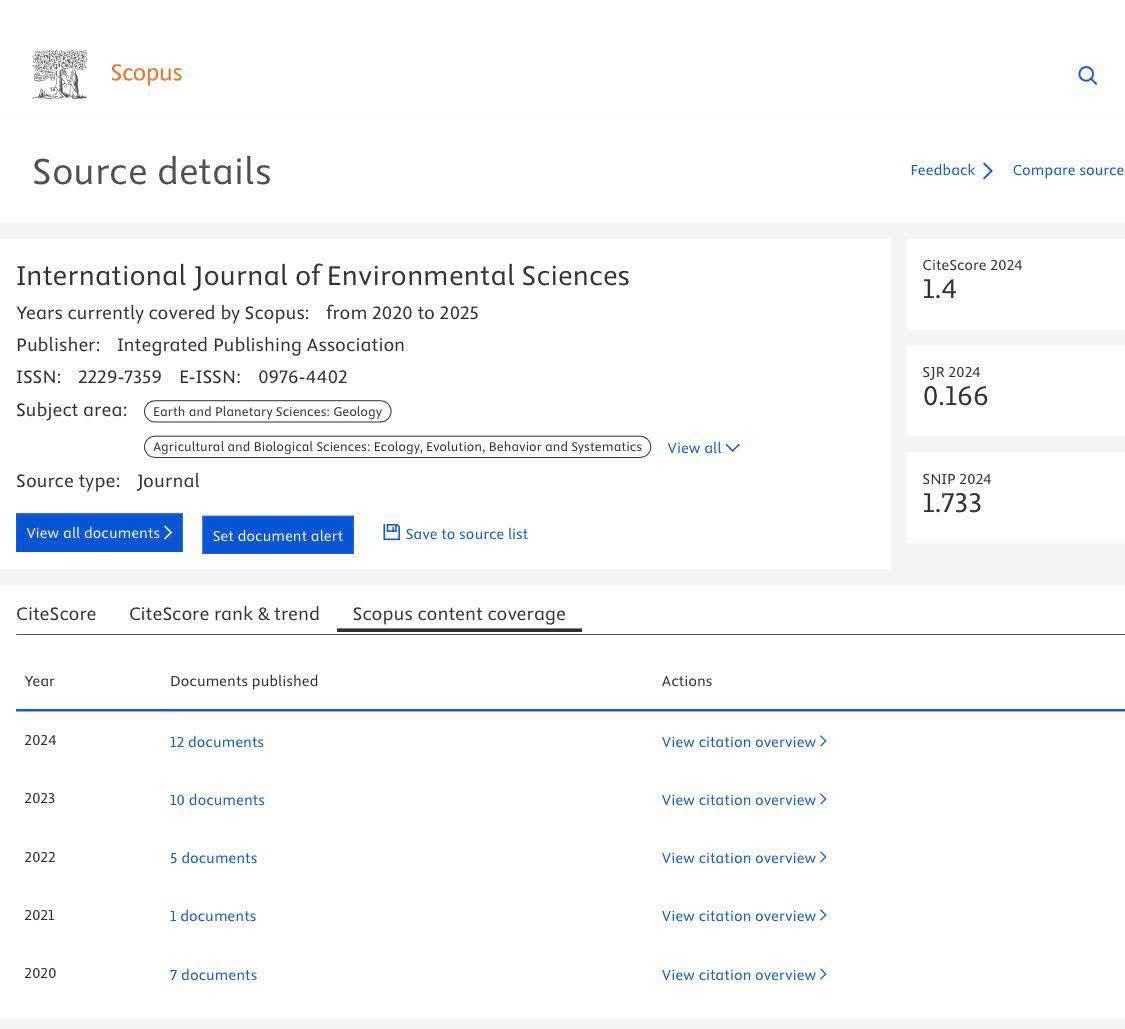Image resolution: width=1125 pixels, height=1029 pixels.
Task: Open Compare sources page
Action: click(1067, 170)
